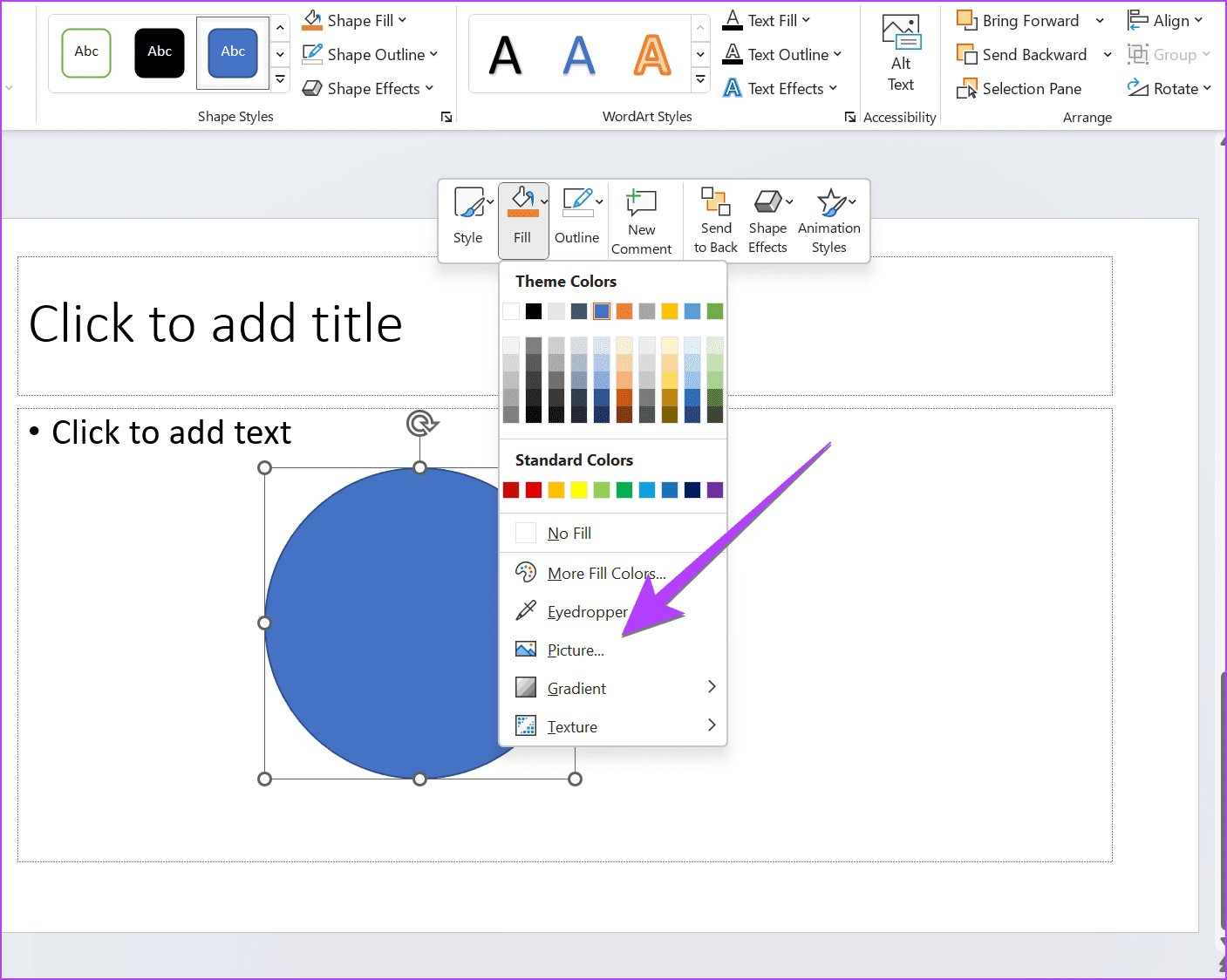This screenshot has width=1227, height=980.
Task: Click Send to Back in mini toolbar
Action: coord(715,221)
